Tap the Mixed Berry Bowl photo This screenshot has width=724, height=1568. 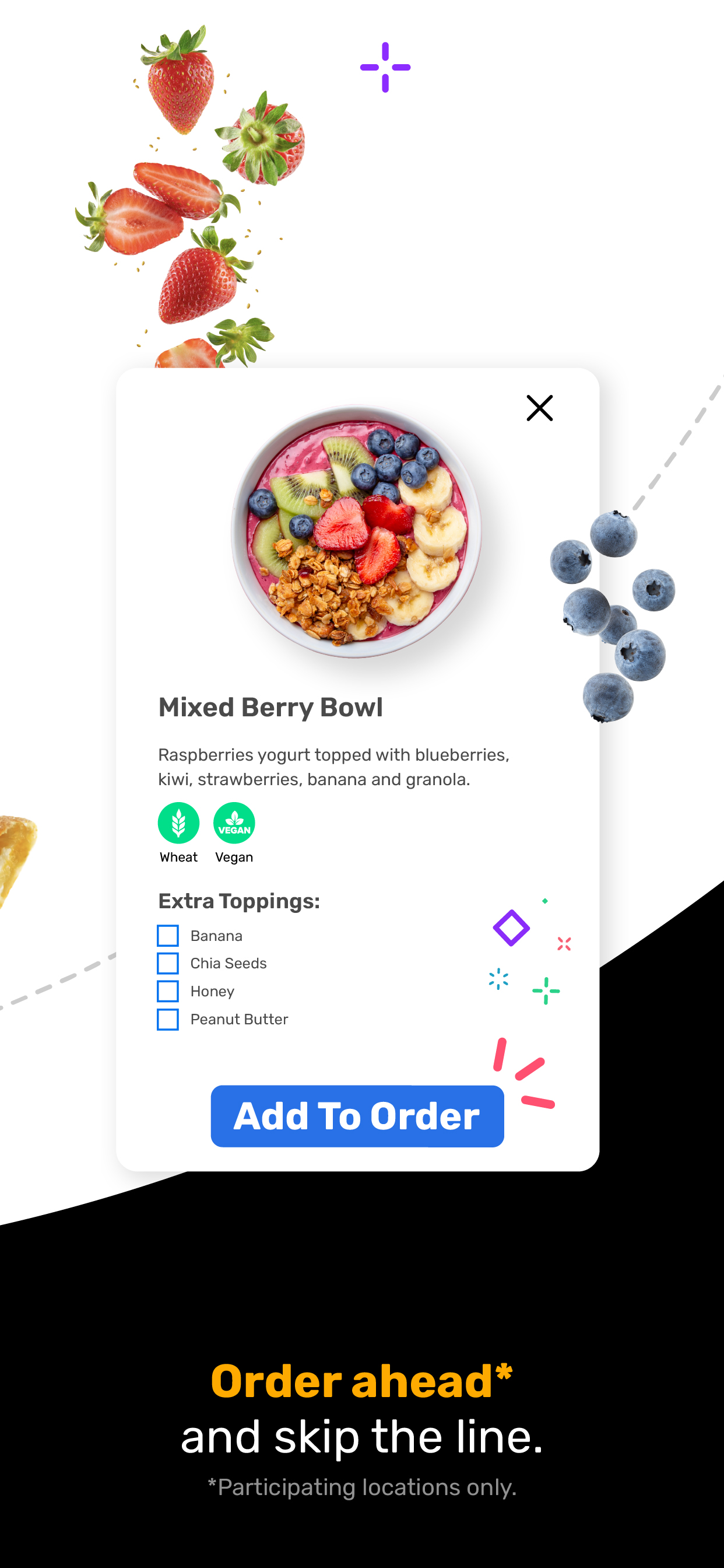357,531
